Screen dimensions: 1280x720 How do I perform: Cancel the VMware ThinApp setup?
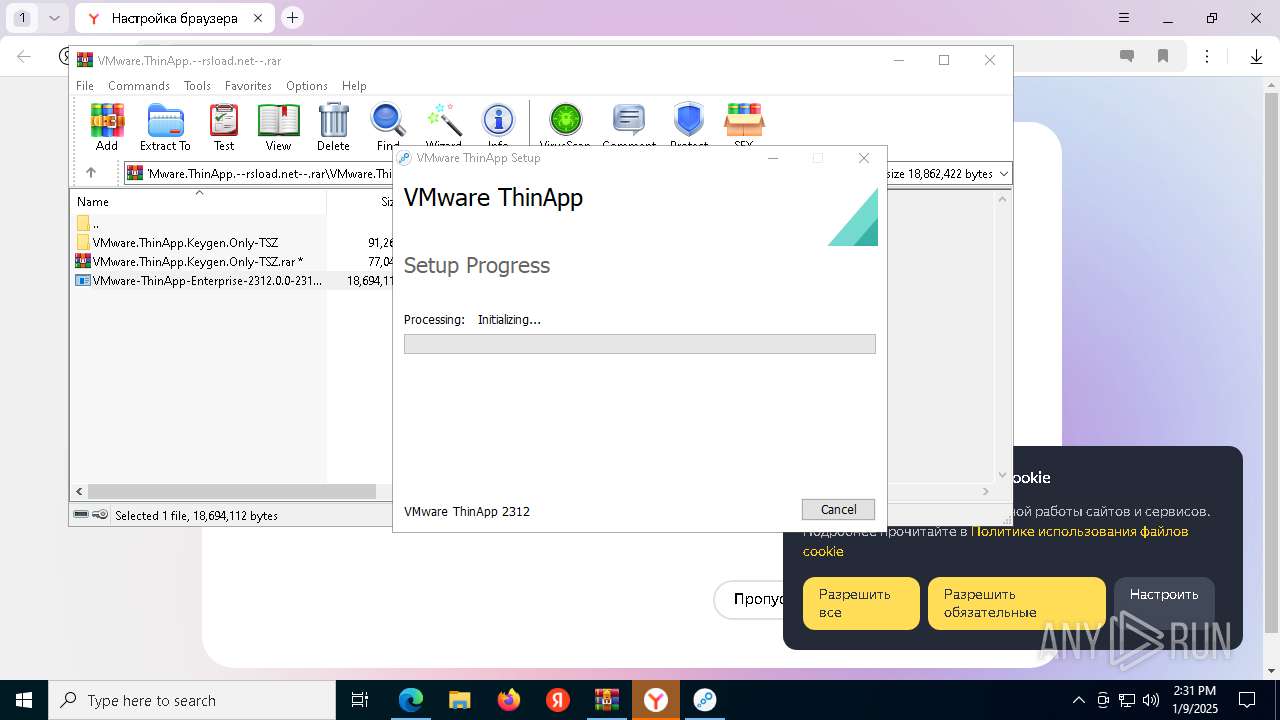tap(838, 509)
